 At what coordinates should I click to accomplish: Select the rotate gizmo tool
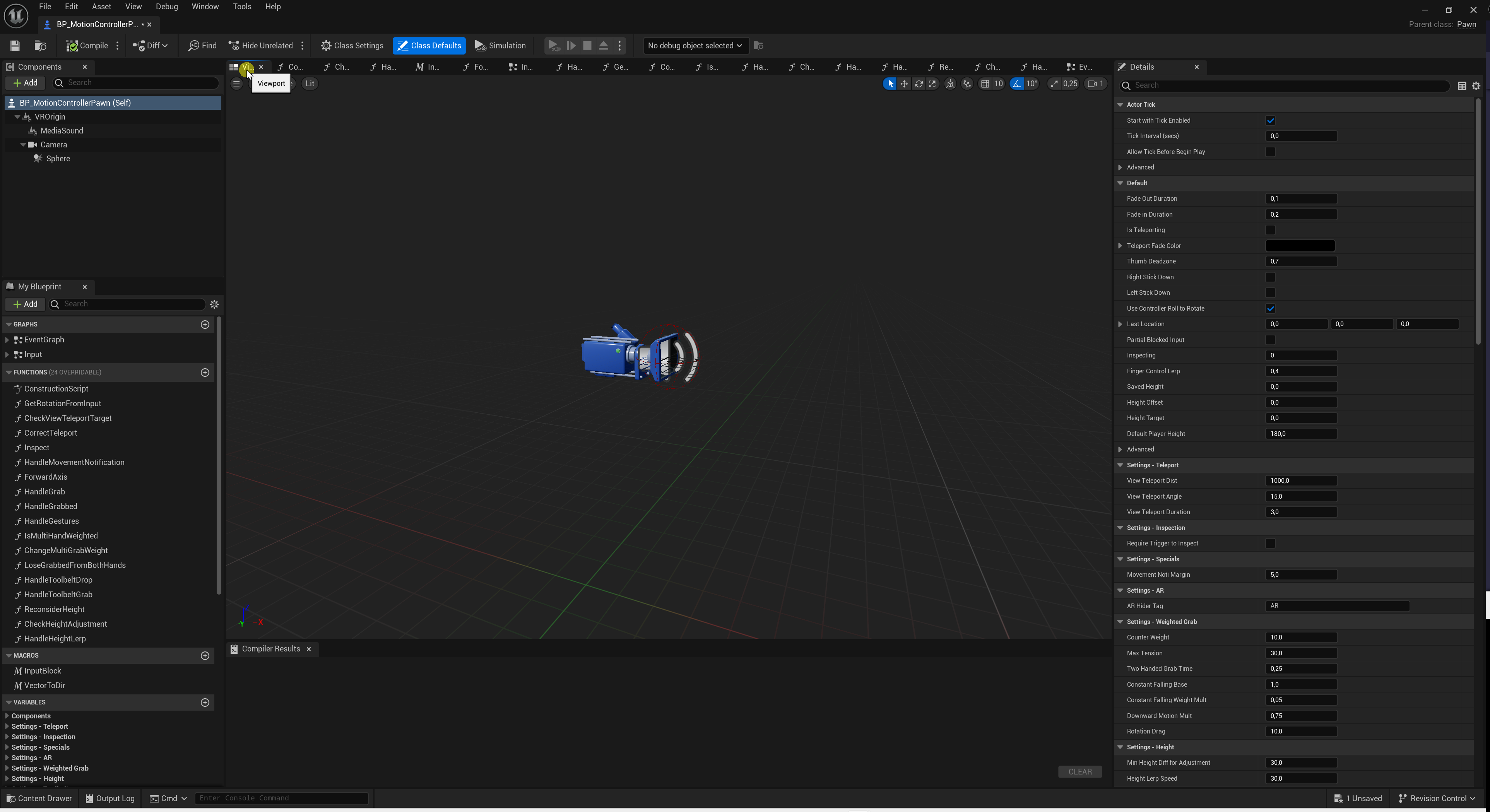coord(919,84)
